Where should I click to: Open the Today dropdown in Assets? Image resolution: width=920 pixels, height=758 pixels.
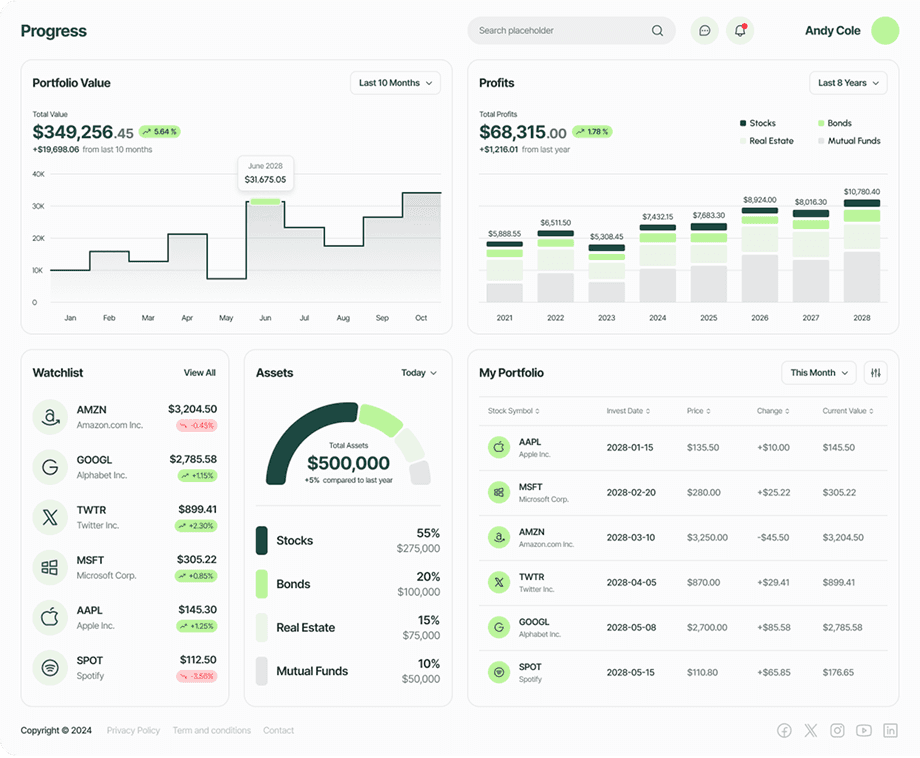(419, 373)
